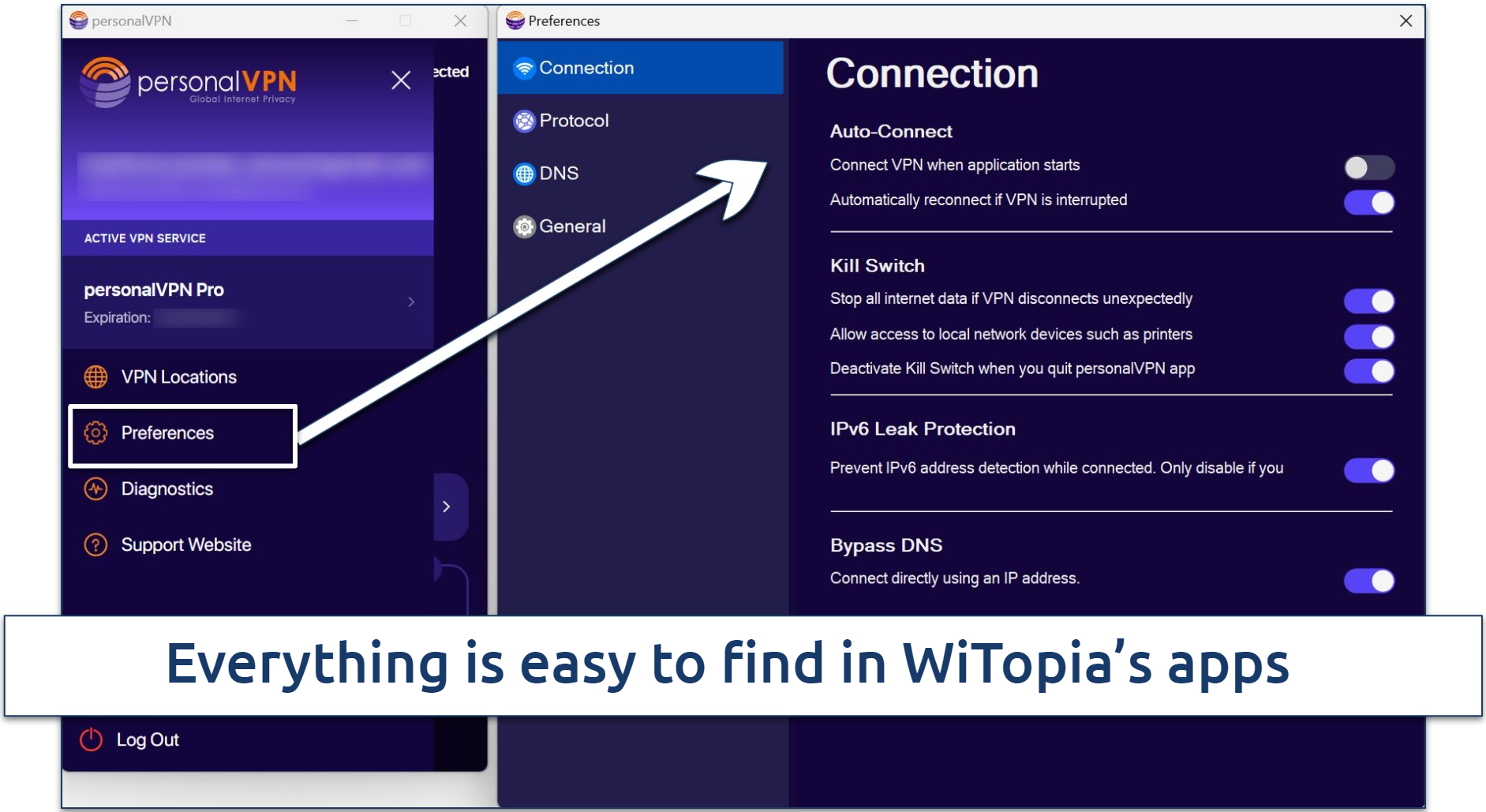Click the DNS globe icon
Viewport: 1486px width, 812px height.
(524, 174)
